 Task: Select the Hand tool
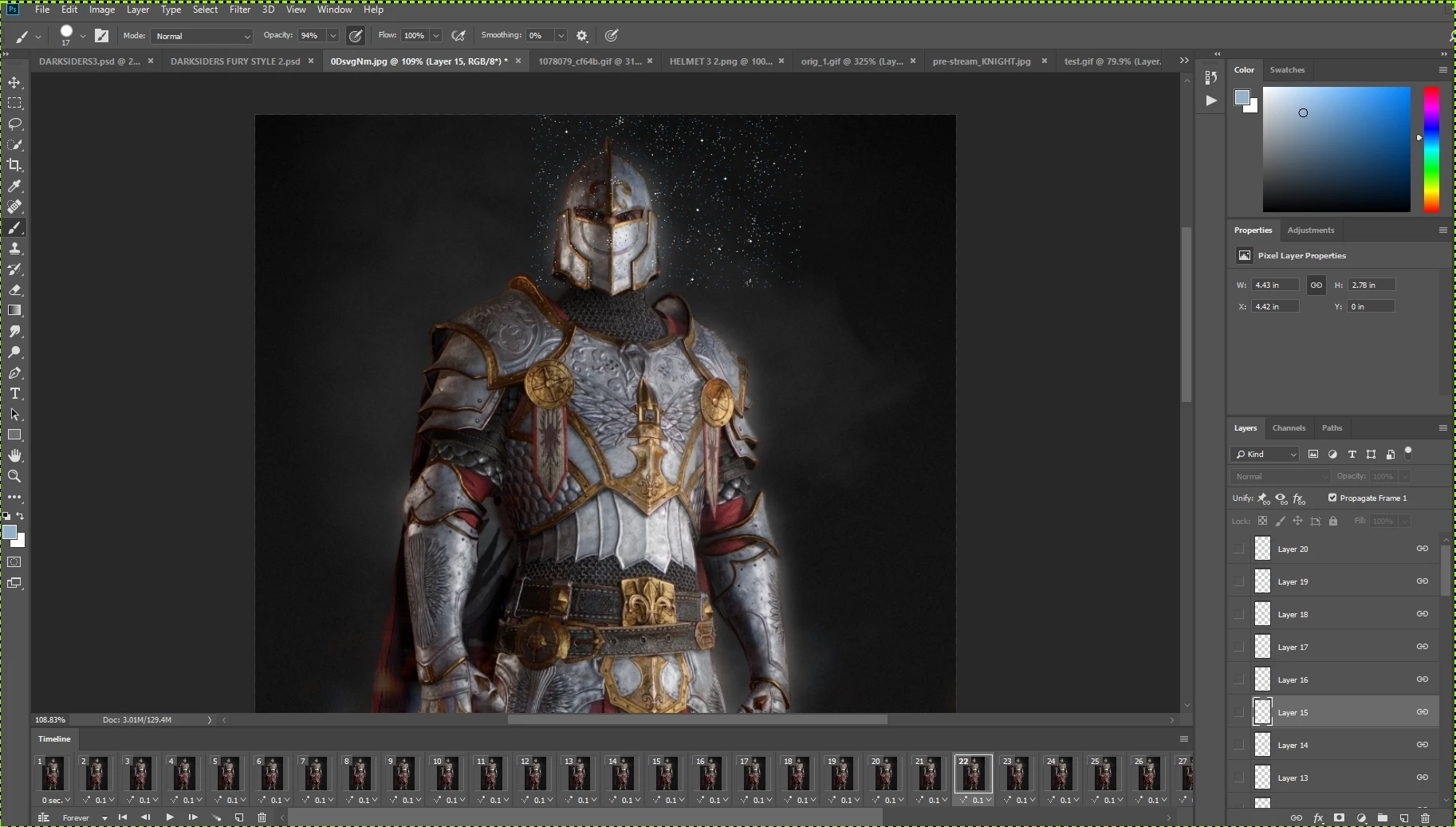coord(14,455)
